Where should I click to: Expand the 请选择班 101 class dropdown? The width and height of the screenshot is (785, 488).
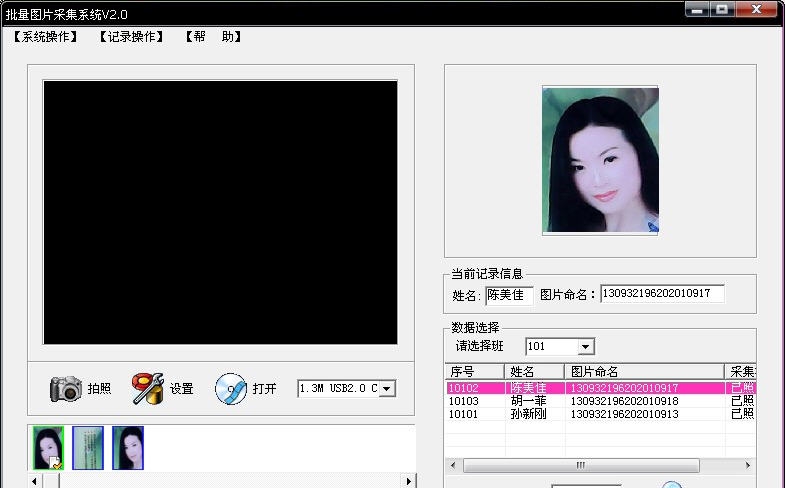(x=585, y=346)
